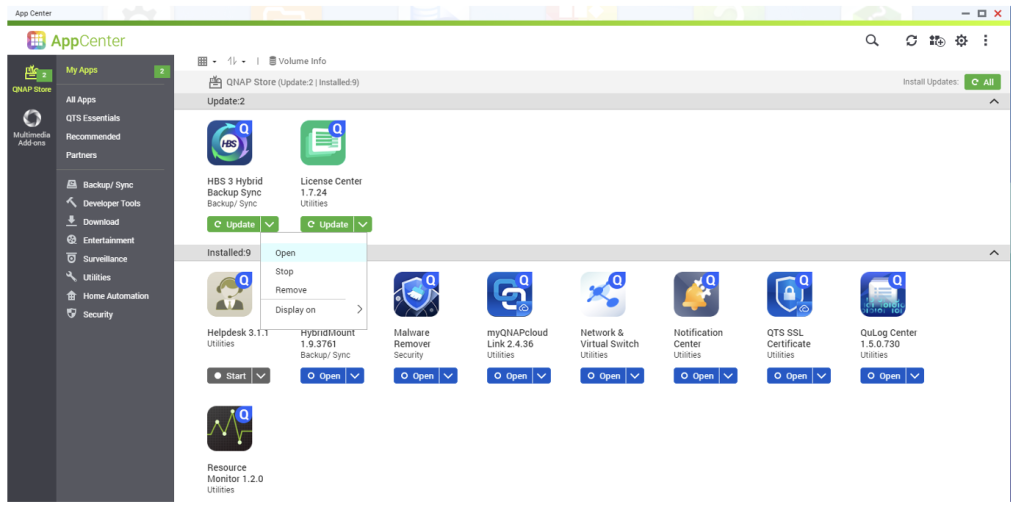Click the HBS 3 Hybrid Backup Sync icon
The width and height of the screenshot is (1024, 510).
click(x=231, y=143)
